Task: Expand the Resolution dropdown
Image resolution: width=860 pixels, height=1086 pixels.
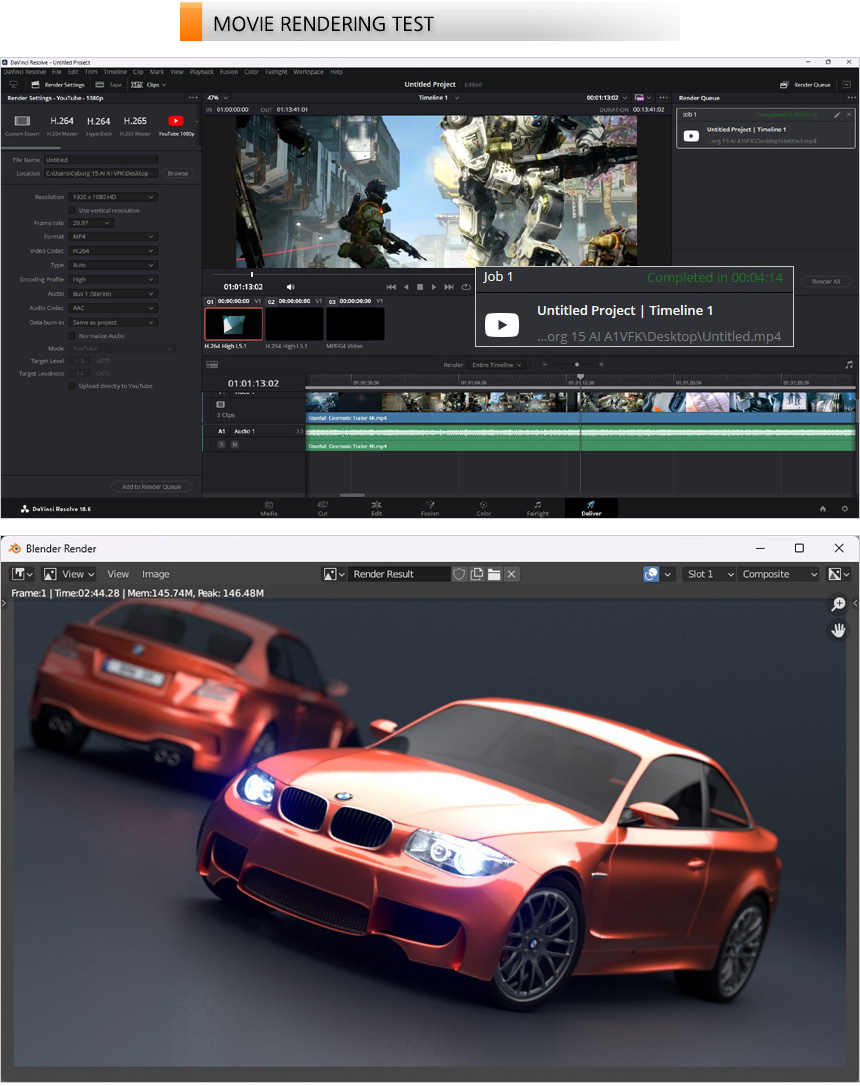Action: [x=113, y=197]
